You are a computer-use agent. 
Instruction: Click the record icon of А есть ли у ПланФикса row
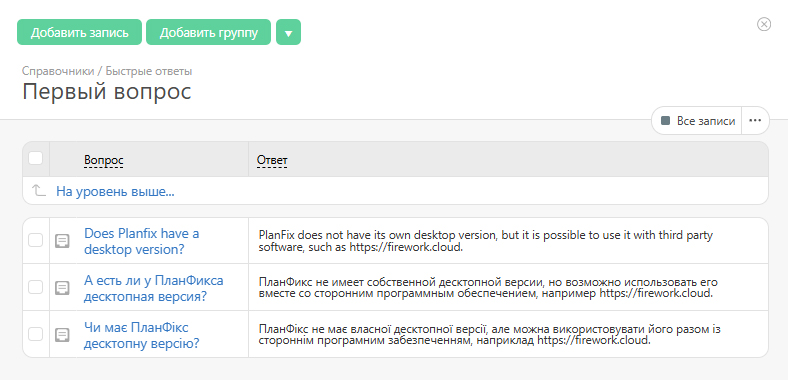pyautogui.click(x=62, y=288)
